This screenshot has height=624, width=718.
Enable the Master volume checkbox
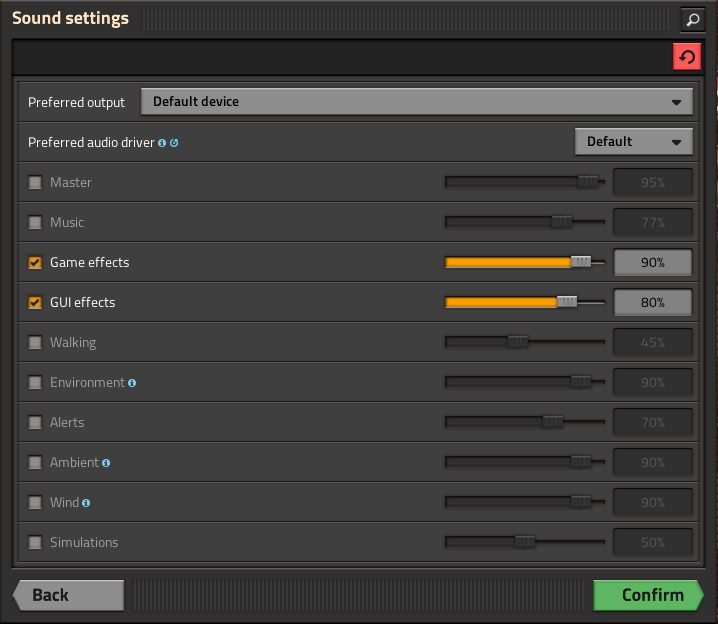point(35,183)
